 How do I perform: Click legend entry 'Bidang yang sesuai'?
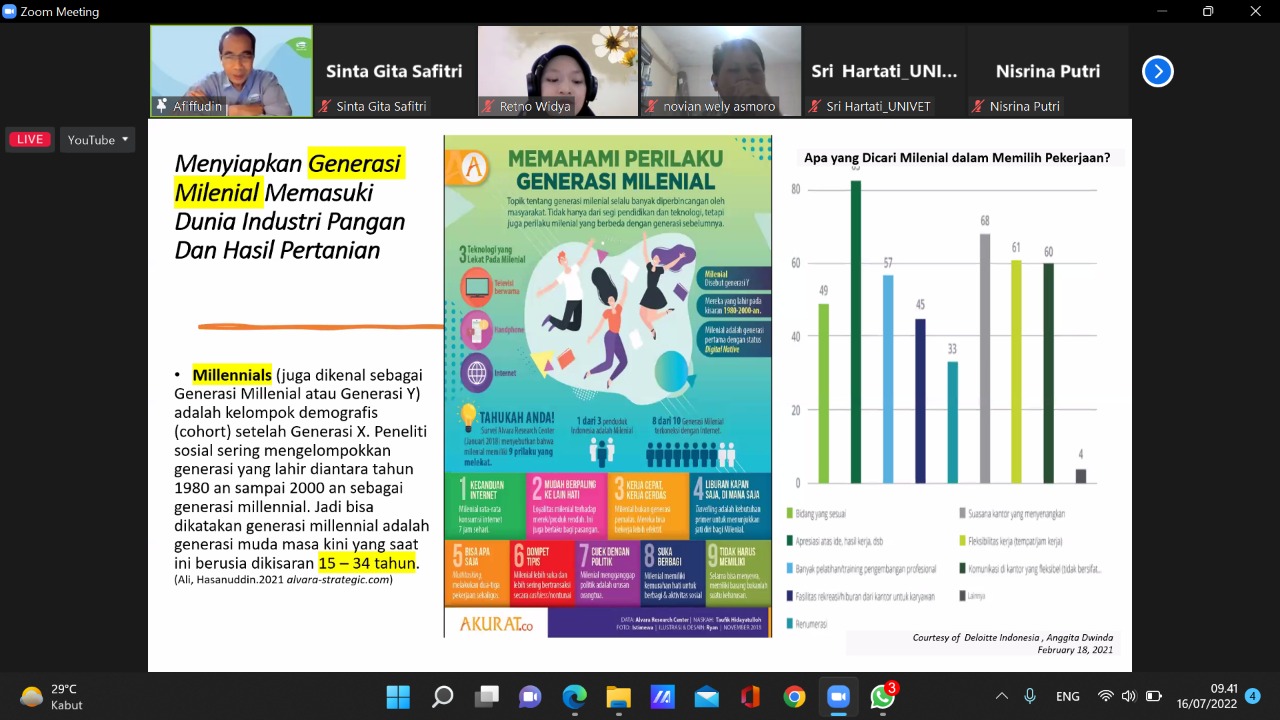[x=817, y=514]
